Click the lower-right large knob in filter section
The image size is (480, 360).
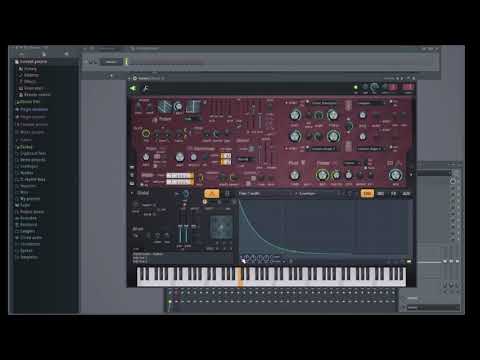point(333,136)
